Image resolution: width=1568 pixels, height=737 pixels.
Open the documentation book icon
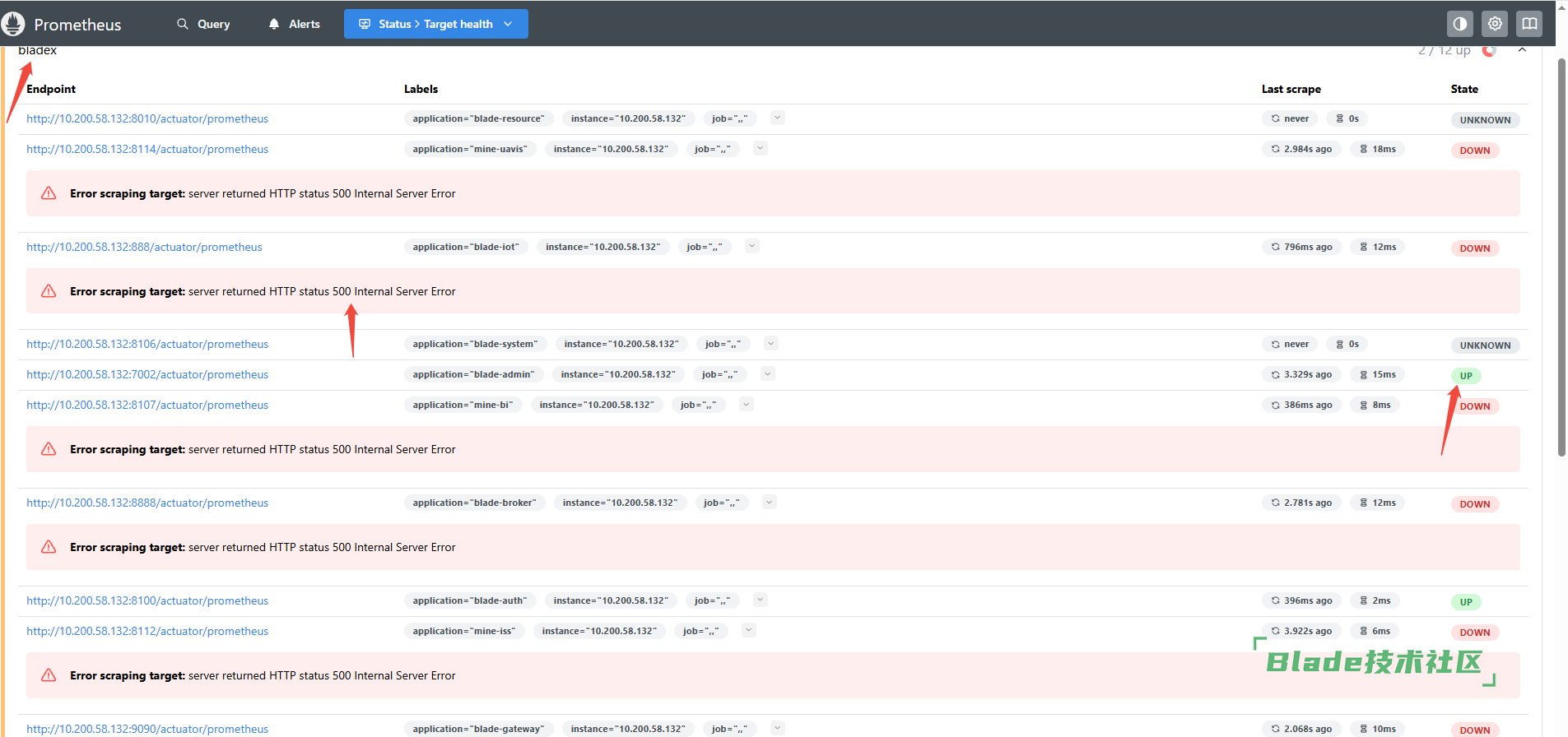pos(1529,24)
